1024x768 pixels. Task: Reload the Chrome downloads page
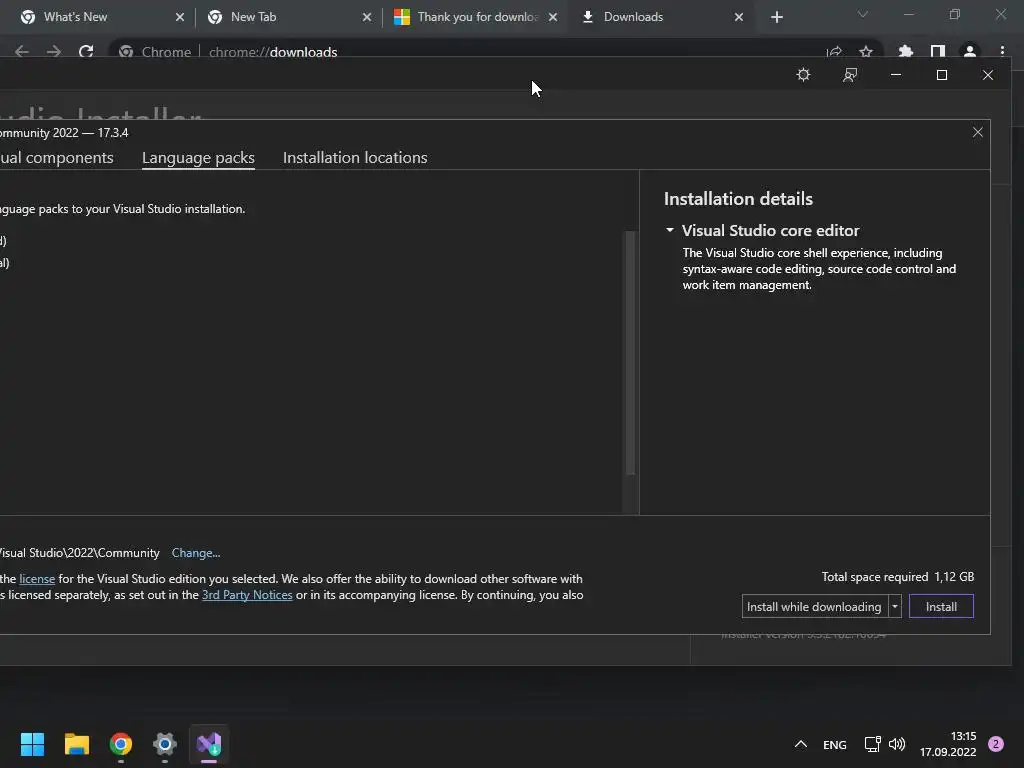pos(86,51)
